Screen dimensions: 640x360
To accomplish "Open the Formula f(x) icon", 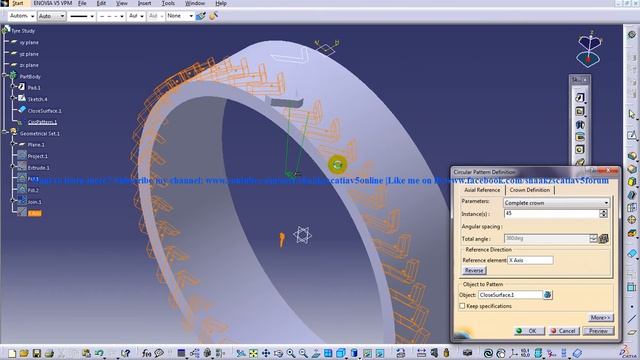I will pos(147,353).
